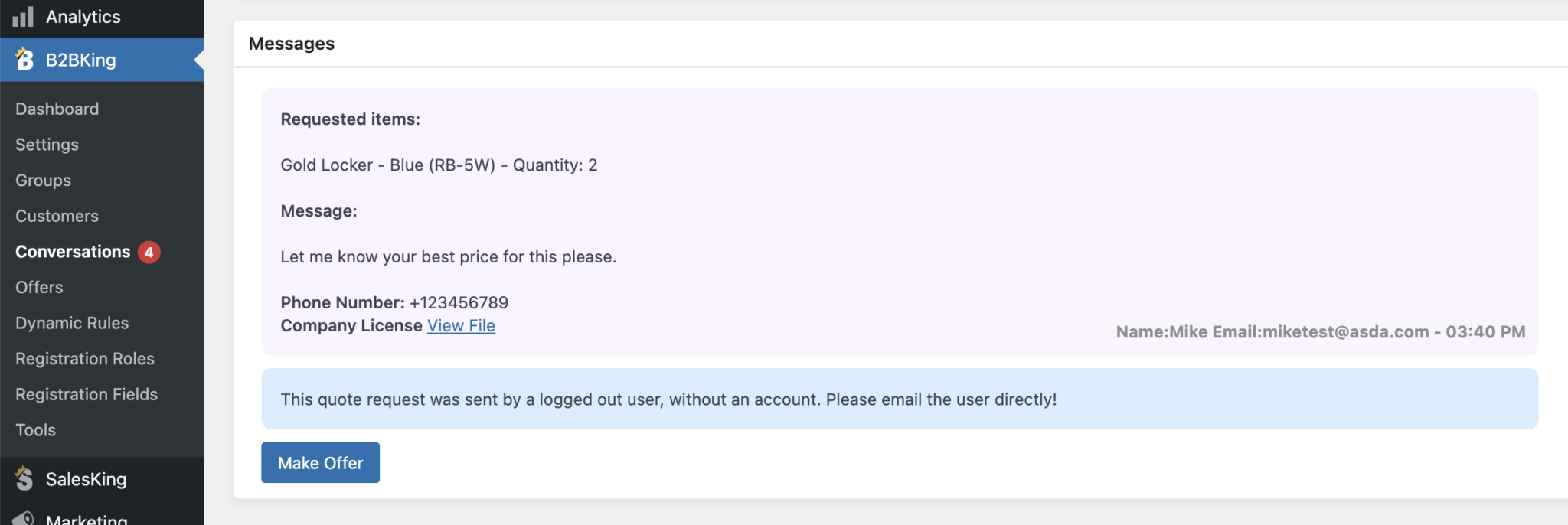The height and width of the screenshot is (525, 1568).
Task: Open the Company License View File link
Action: pos(461,325)
